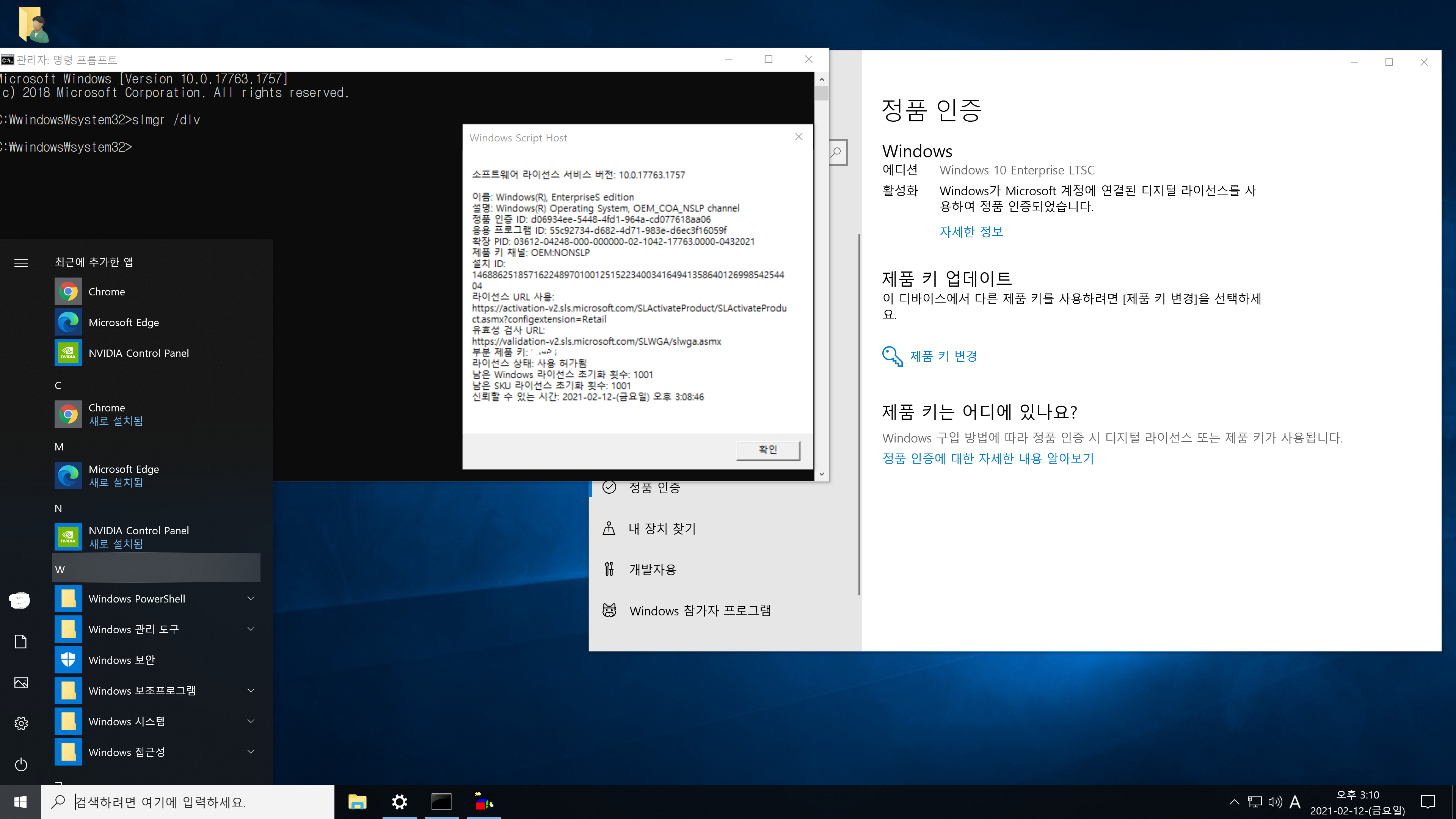Open the notification center icon
The width and height of the screenshot is (1456, 819).
point(1428,802)
